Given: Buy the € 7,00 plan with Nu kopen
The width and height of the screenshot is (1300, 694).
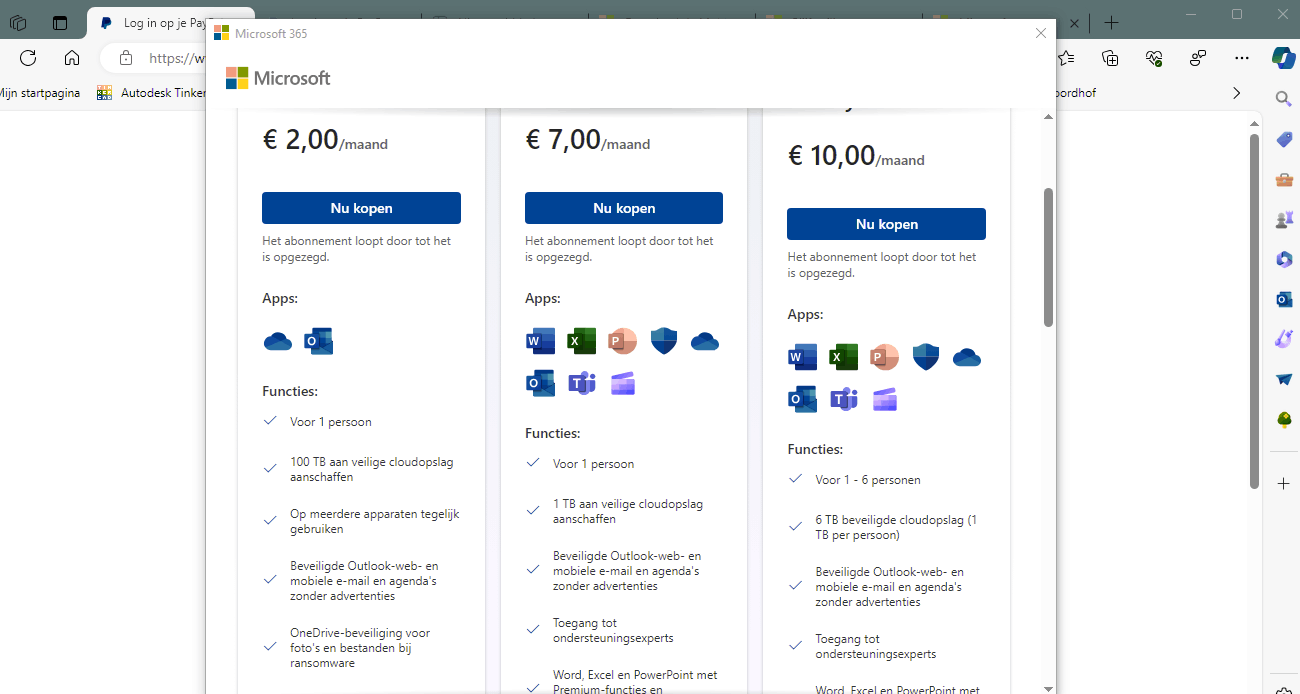Looking at the screenshot, I should [624, 208].
